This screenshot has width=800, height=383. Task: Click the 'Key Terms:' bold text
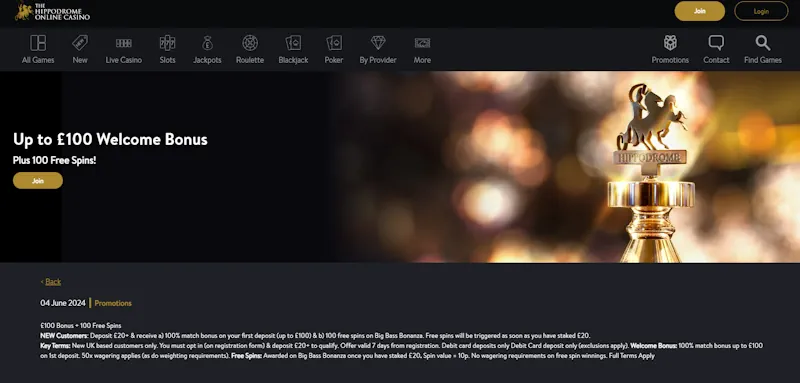55,346
